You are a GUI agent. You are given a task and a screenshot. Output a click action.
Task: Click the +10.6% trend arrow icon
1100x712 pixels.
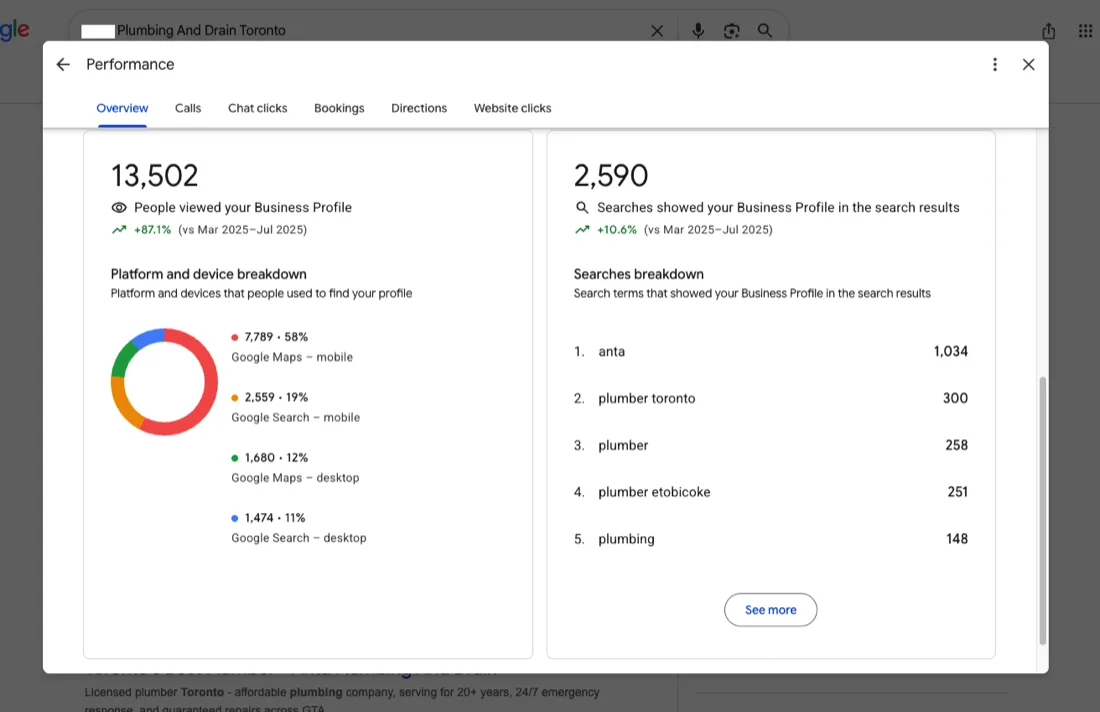pos(582,229)
